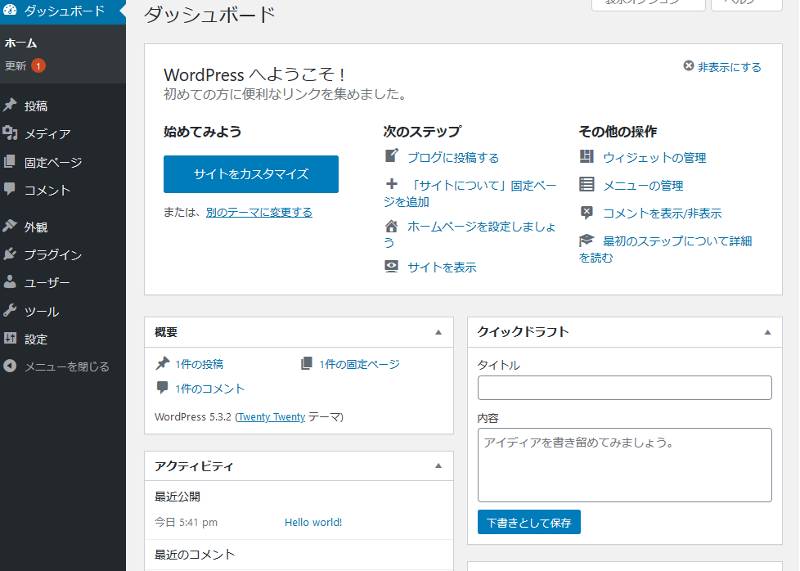Click the speech bubble icon beside コメント menu

(10, 189)
